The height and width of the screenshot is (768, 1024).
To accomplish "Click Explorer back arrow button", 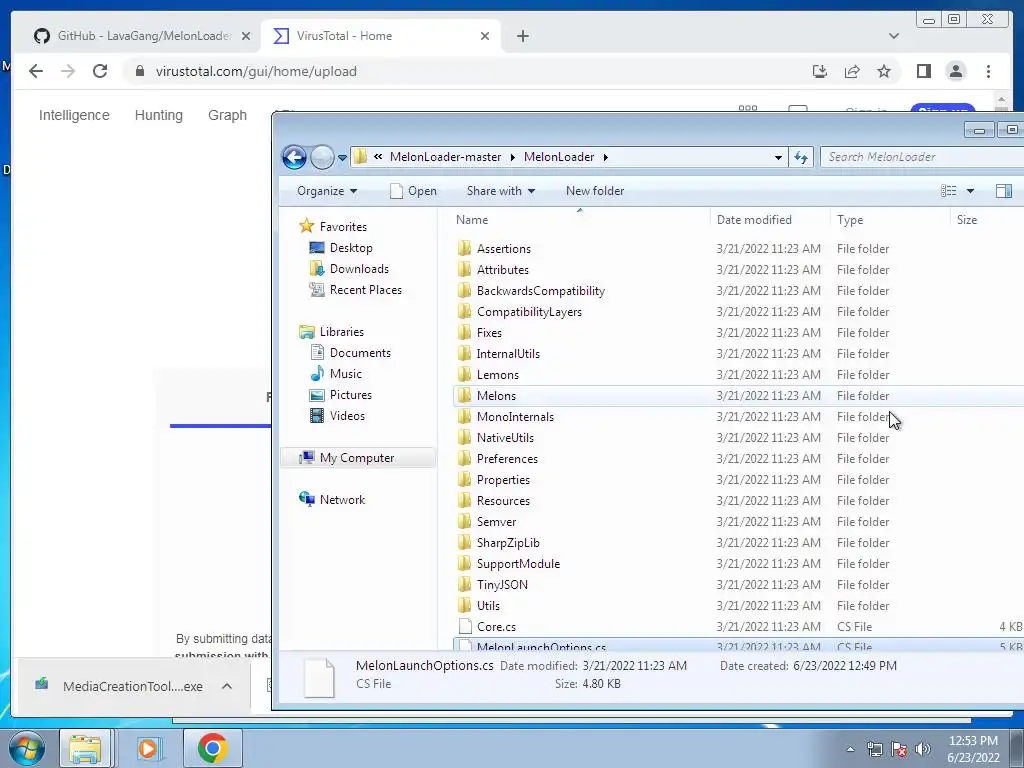I will click(x=295, y=157).
